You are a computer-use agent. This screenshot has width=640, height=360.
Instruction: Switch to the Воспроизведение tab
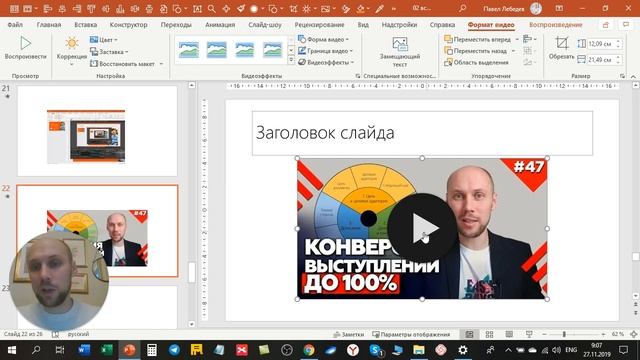coord(556,24)
